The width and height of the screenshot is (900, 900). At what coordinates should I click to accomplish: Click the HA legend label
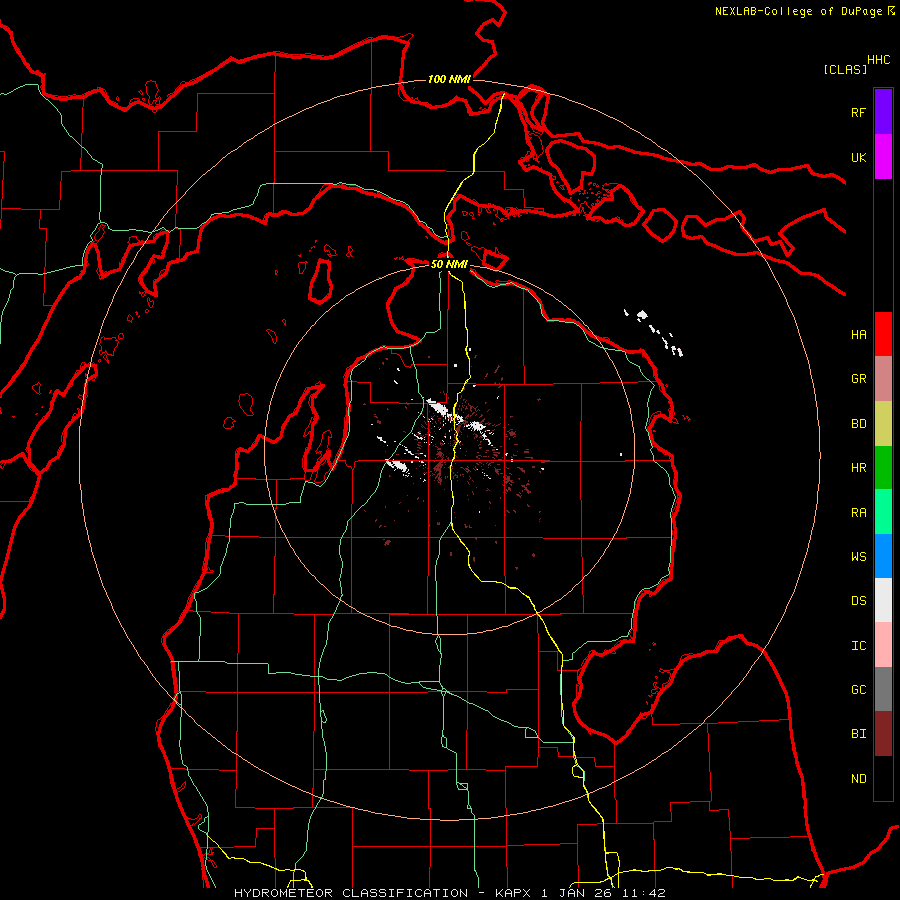(858, 334)
